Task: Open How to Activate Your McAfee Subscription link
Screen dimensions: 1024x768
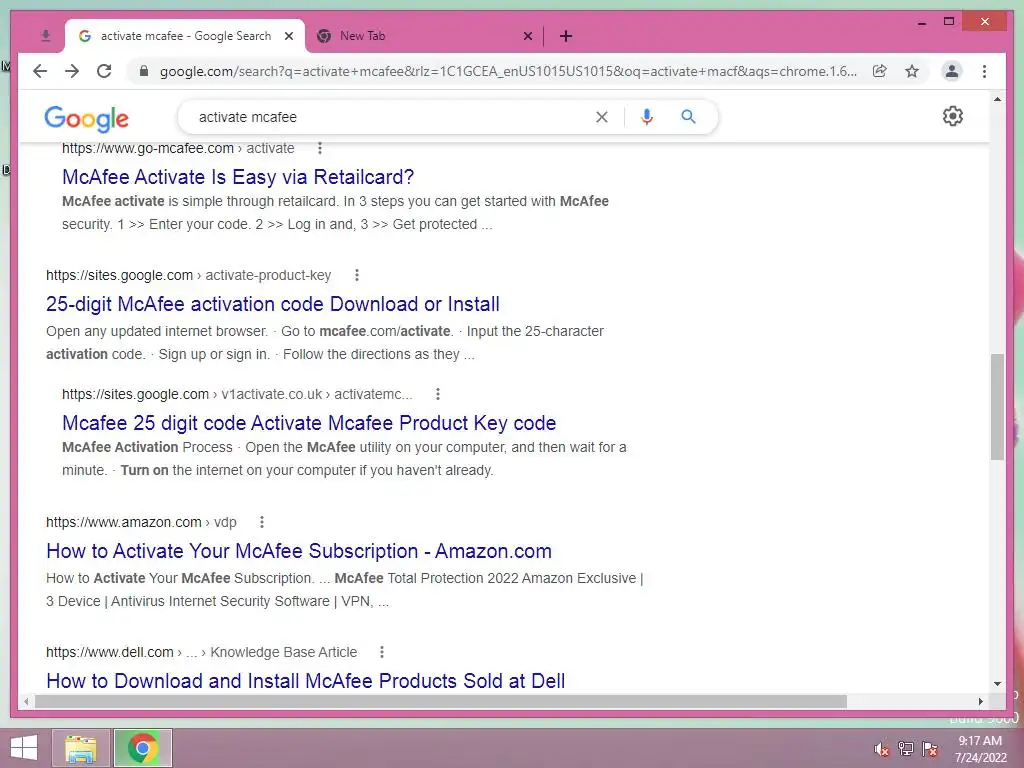Action: point(298,551)
